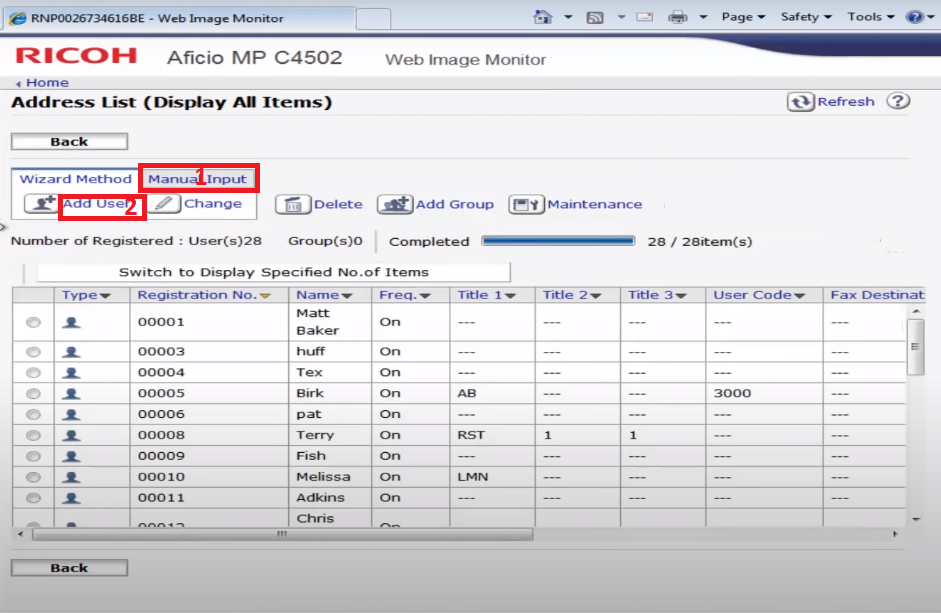The height and width of the screenshot is (613, 941).
Task: Click the Completed progress bar
Action: click(x=558, y=241)
